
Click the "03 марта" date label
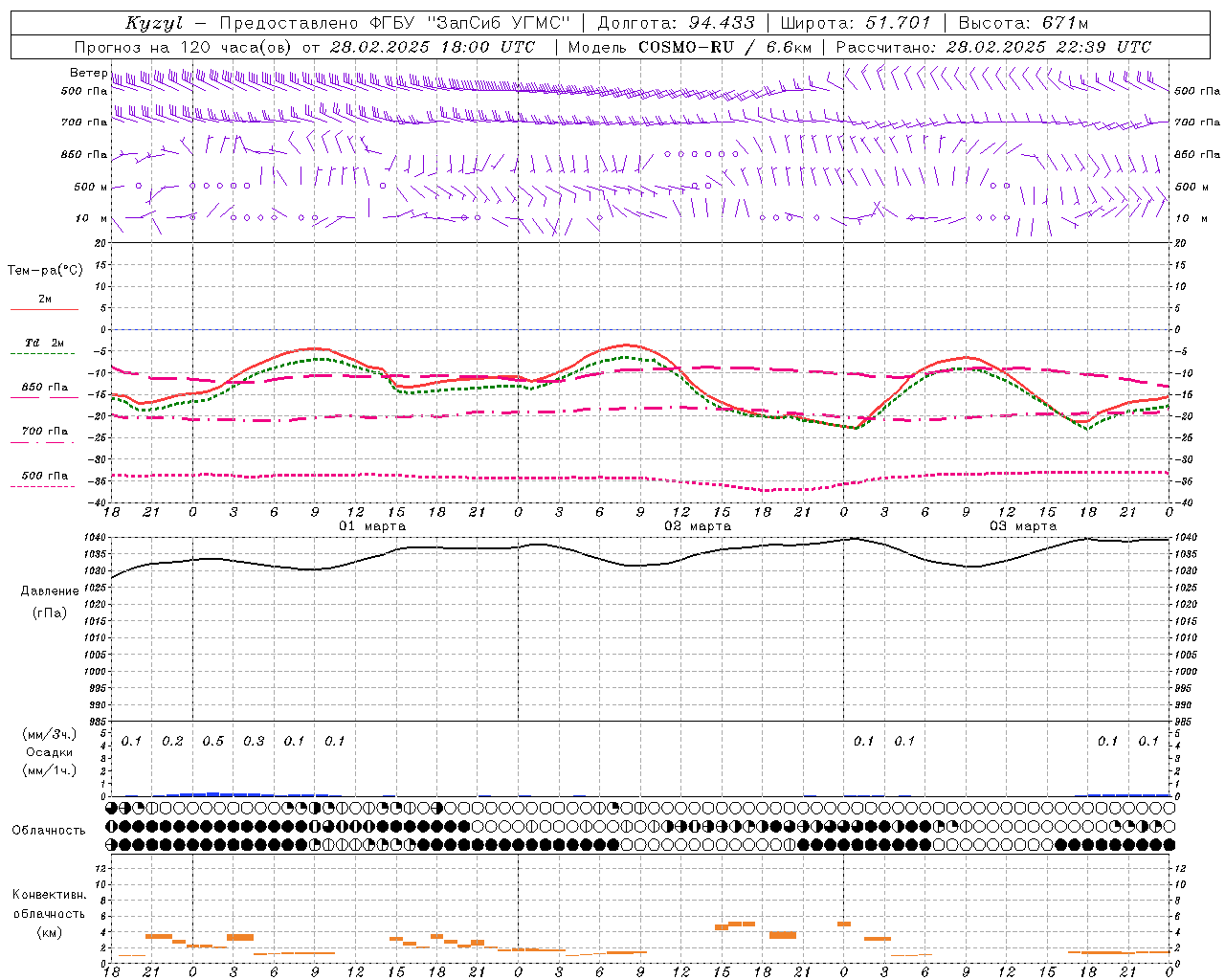click(1023, 526)
